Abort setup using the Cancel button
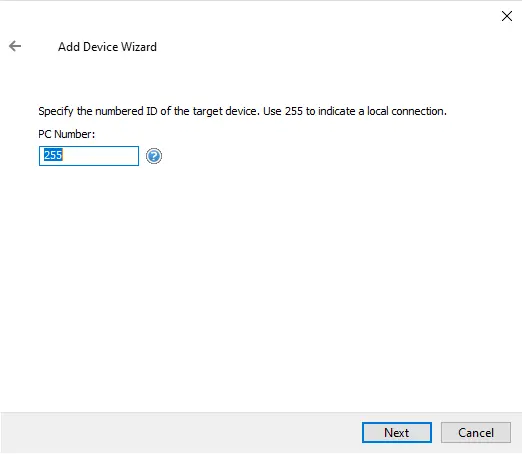 [x=476, y=432]
